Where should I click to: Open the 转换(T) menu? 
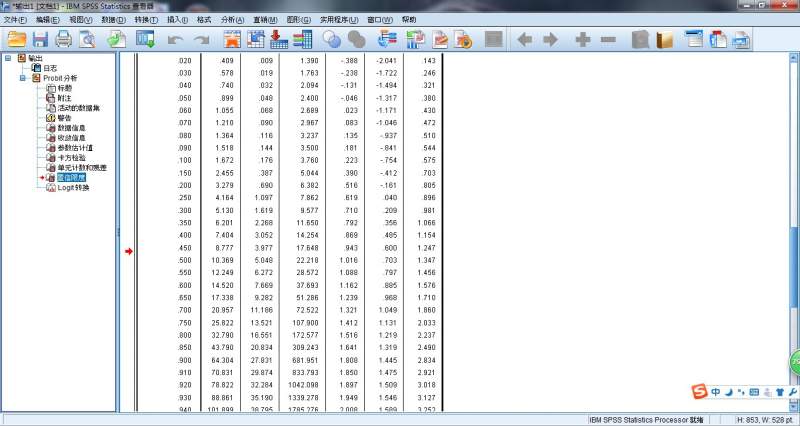(146, 20)
